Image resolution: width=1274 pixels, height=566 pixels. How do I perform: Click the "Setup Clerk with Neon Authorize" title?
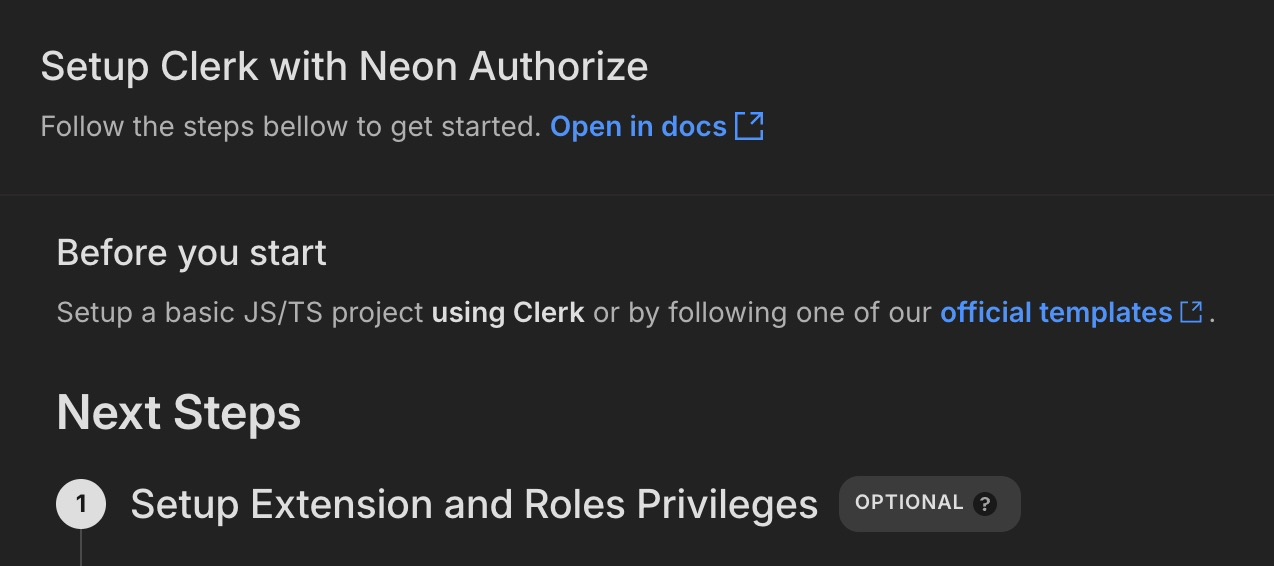tap(344, 67)
